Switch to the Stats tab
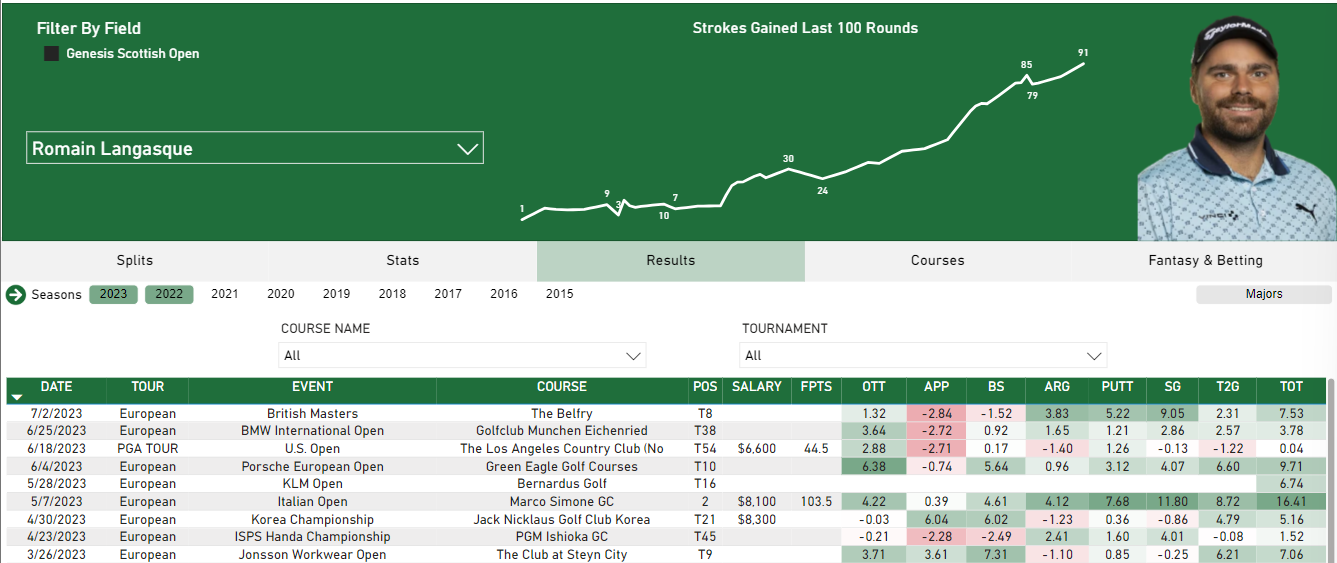1337x563 pixels. pyautogui.click(x=403, y=261)
